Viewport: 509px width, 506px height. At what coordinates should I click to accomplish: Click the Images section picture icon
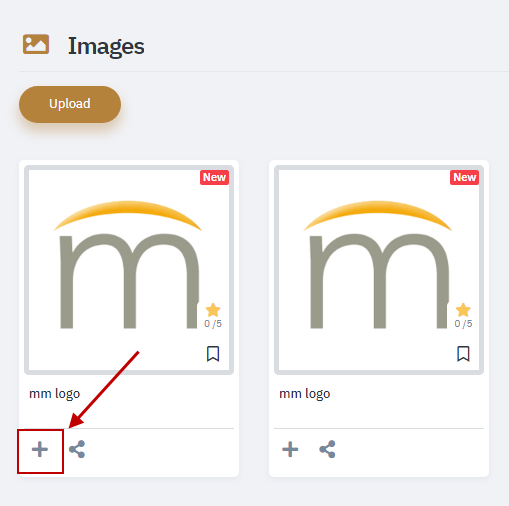pyautogui.click(x=36, y=44)
